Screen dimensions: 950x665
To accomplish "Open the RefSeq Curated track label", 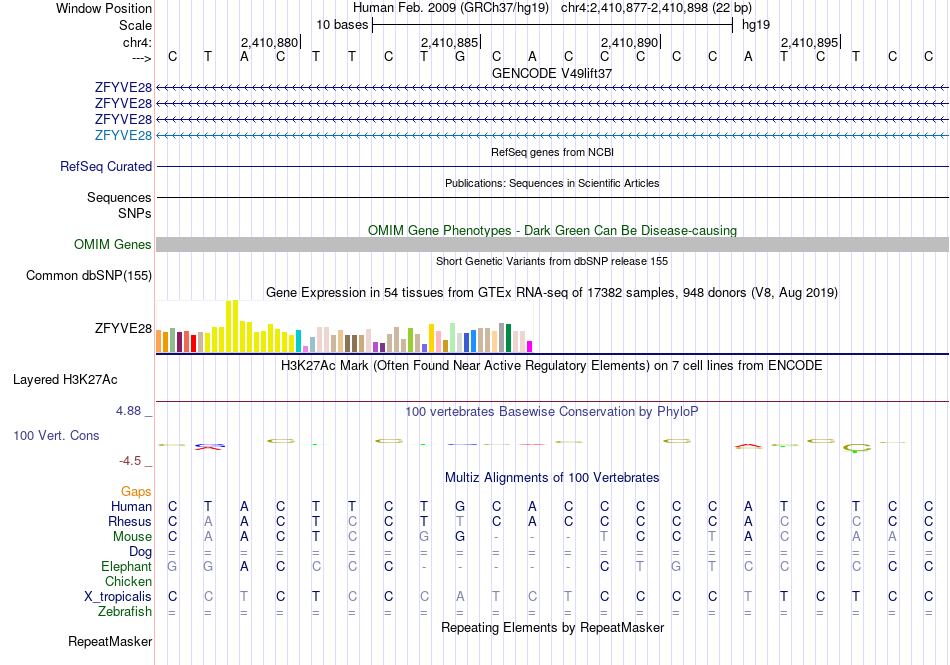I will (106, 166).
